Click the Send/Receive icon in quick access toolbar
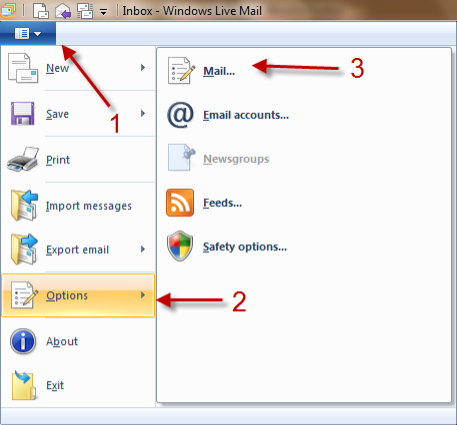This screenshot has width=457, height=425. click(85, 11)
